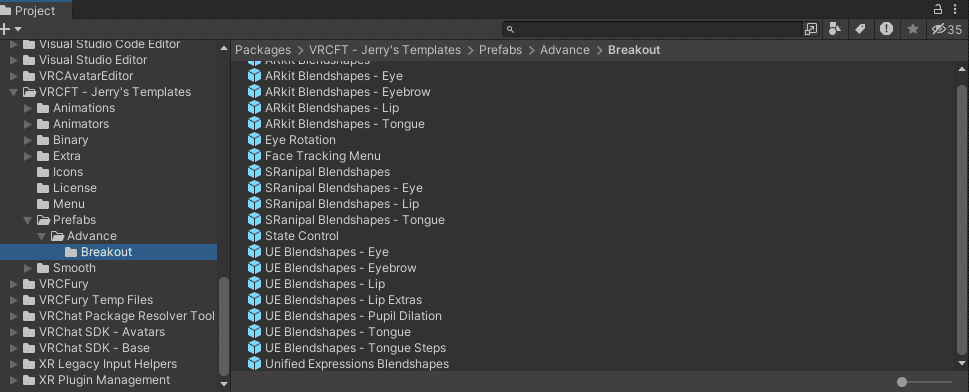
Task: Select the Eye Rotation prefab icon
Action: 254,140
